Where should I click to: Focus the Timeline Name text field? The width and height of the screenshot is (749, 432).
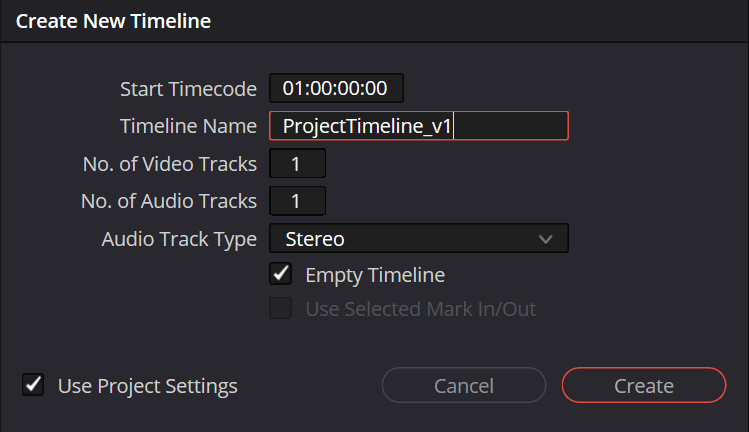tap(418, 126)
